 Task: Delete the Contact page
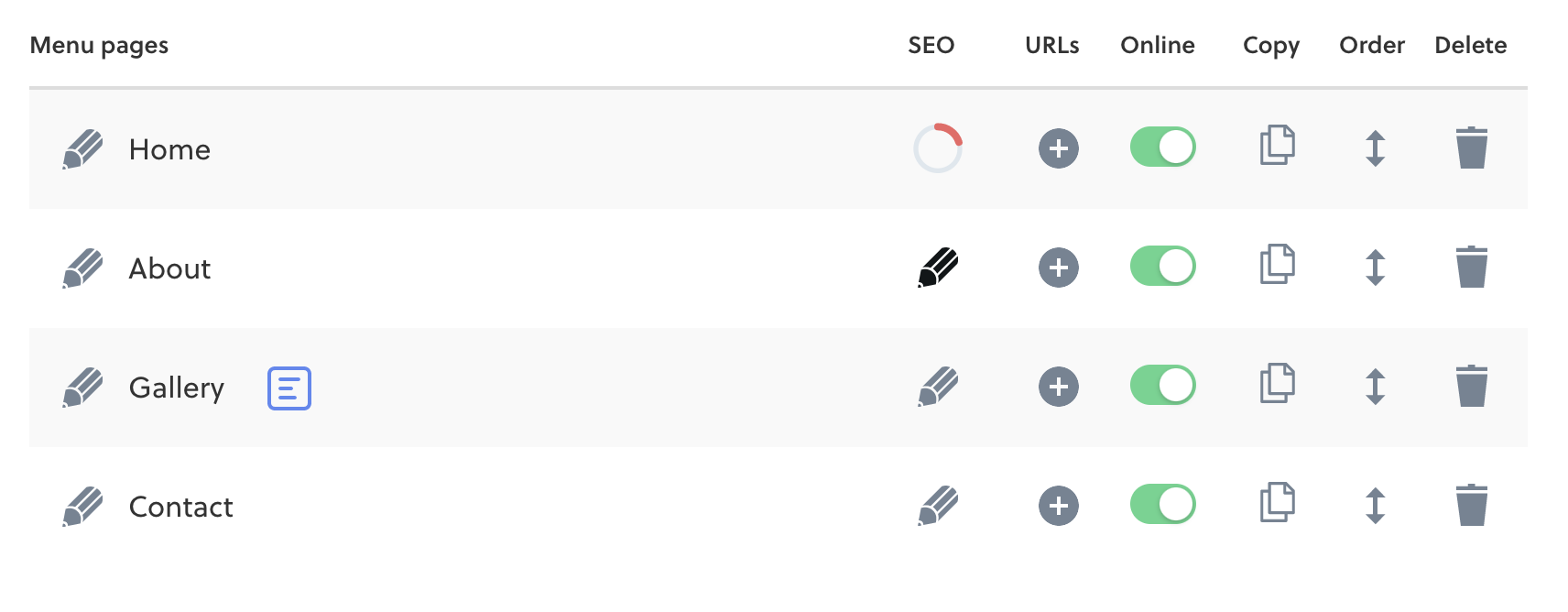pos(1472,505)
